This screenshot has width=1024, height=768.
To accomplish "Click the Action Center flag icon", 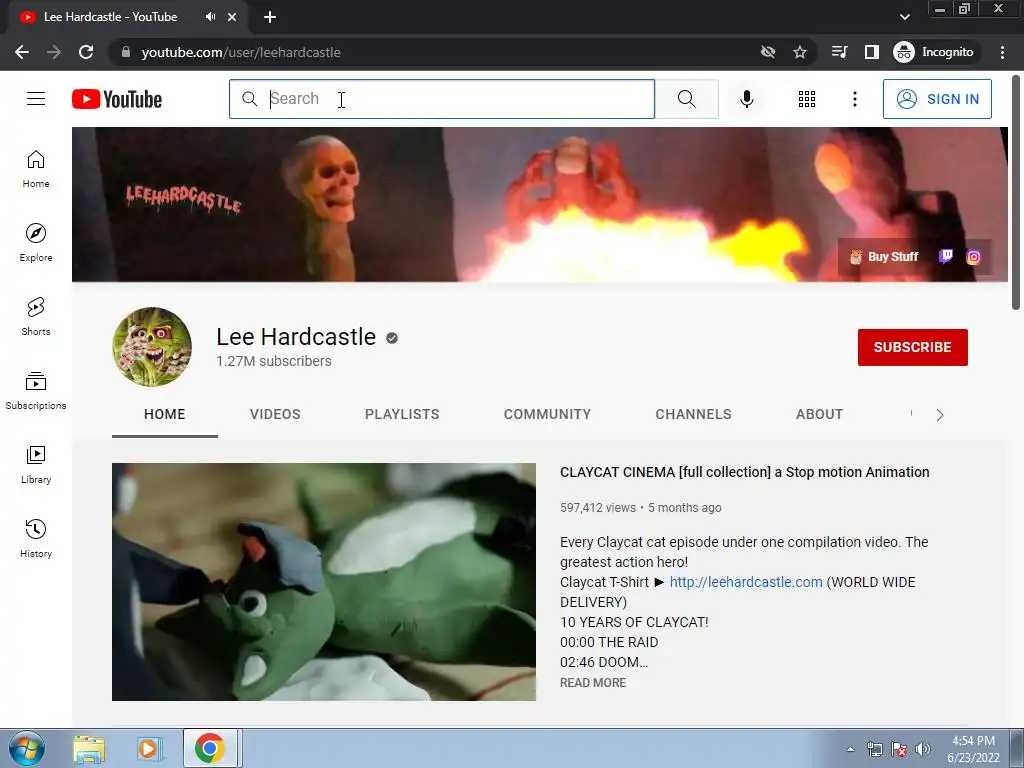I will coord(899,749).
